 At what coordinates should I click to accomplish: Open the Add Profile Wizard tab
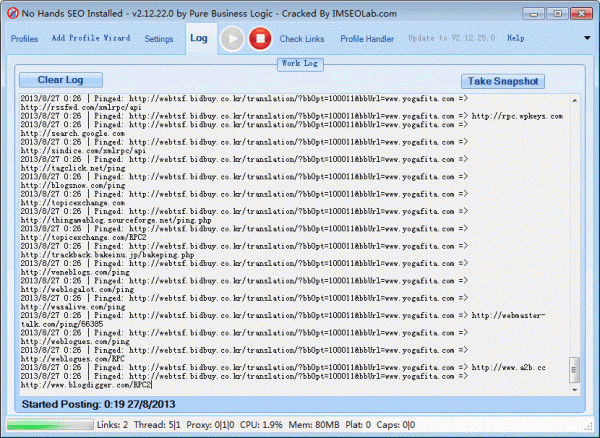point(91,38)
